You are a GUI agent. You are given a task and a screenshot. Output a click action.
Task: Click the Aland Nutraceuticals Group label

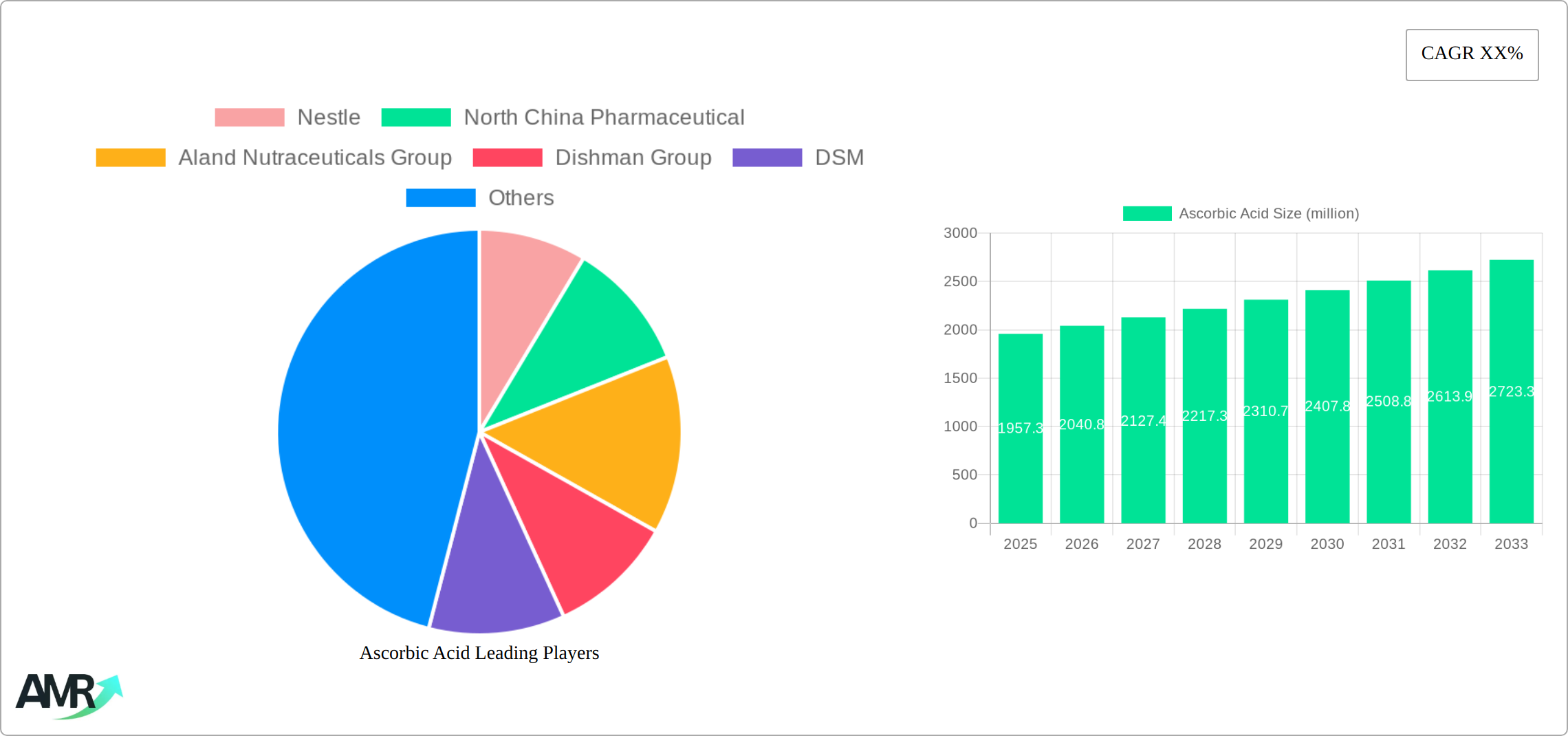point(315,158)
